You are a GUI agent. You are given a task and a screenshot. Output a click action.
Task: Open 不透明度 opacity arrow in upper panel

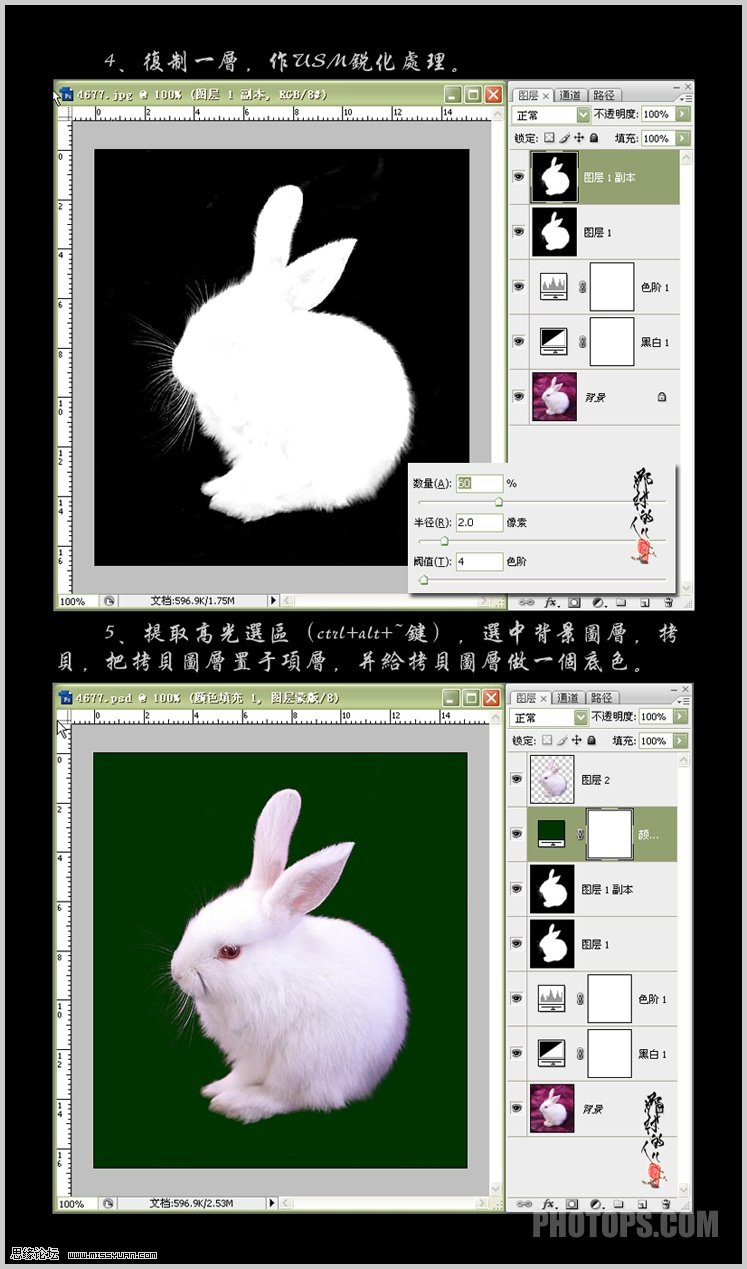click(x=683, y=114)
